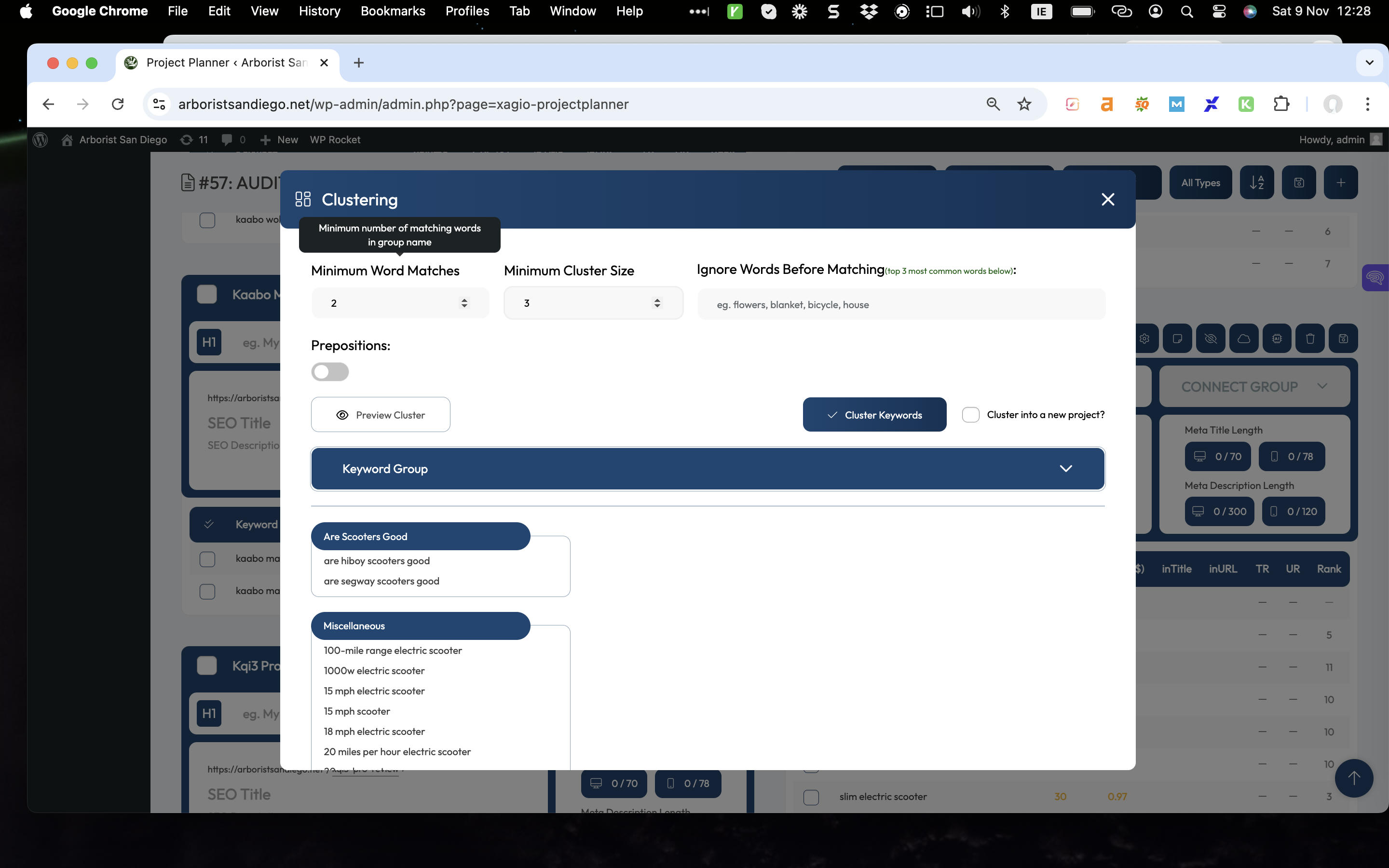Click the crossed-eye hide icon in group toolbar
Screen dimensions: 1389x868
(x=1211, y=339)
